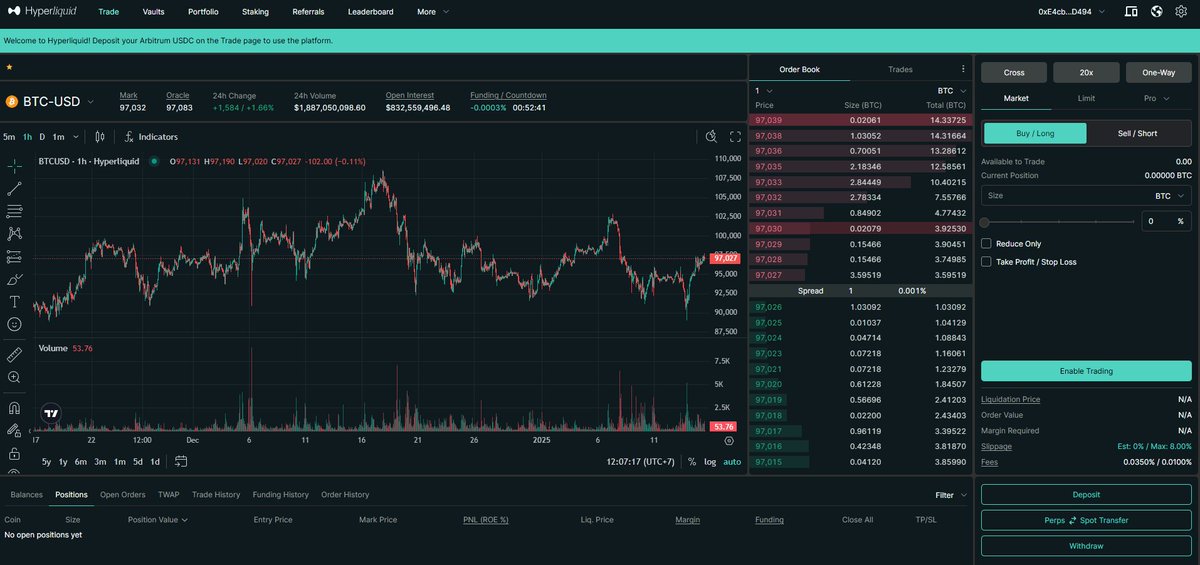Select the ruler measure tool
This screenshot has height=565, width=1200.
(x=14, y=354)
